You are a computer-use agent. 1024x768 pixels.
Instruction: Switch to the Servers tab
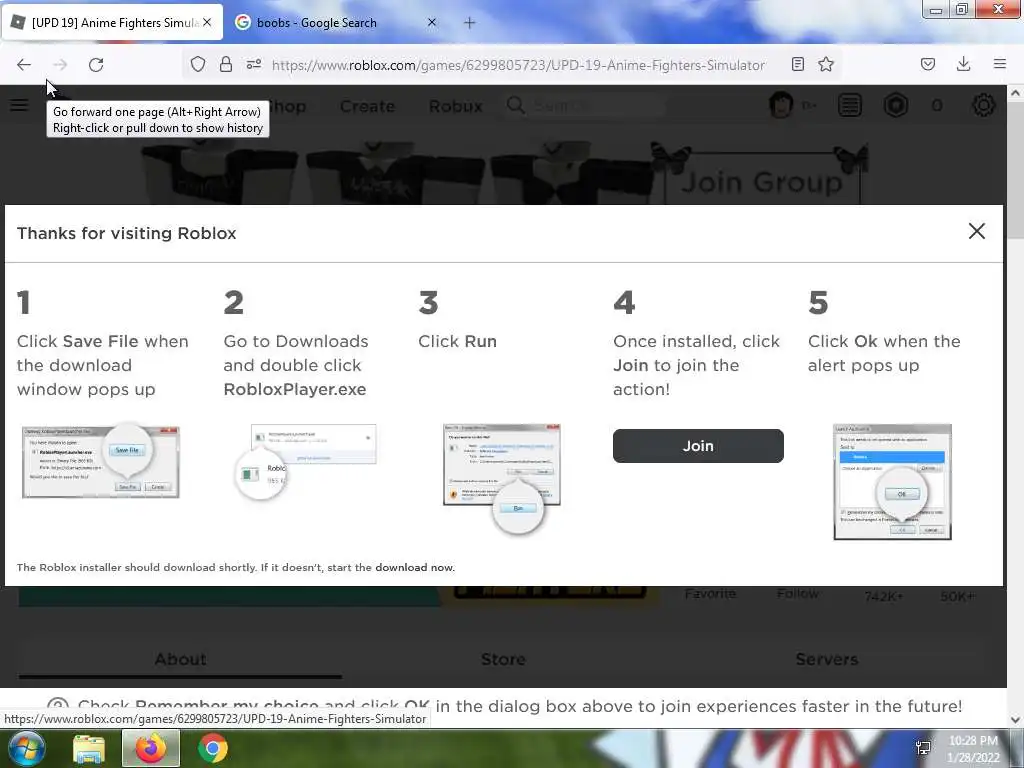[826, 660]
